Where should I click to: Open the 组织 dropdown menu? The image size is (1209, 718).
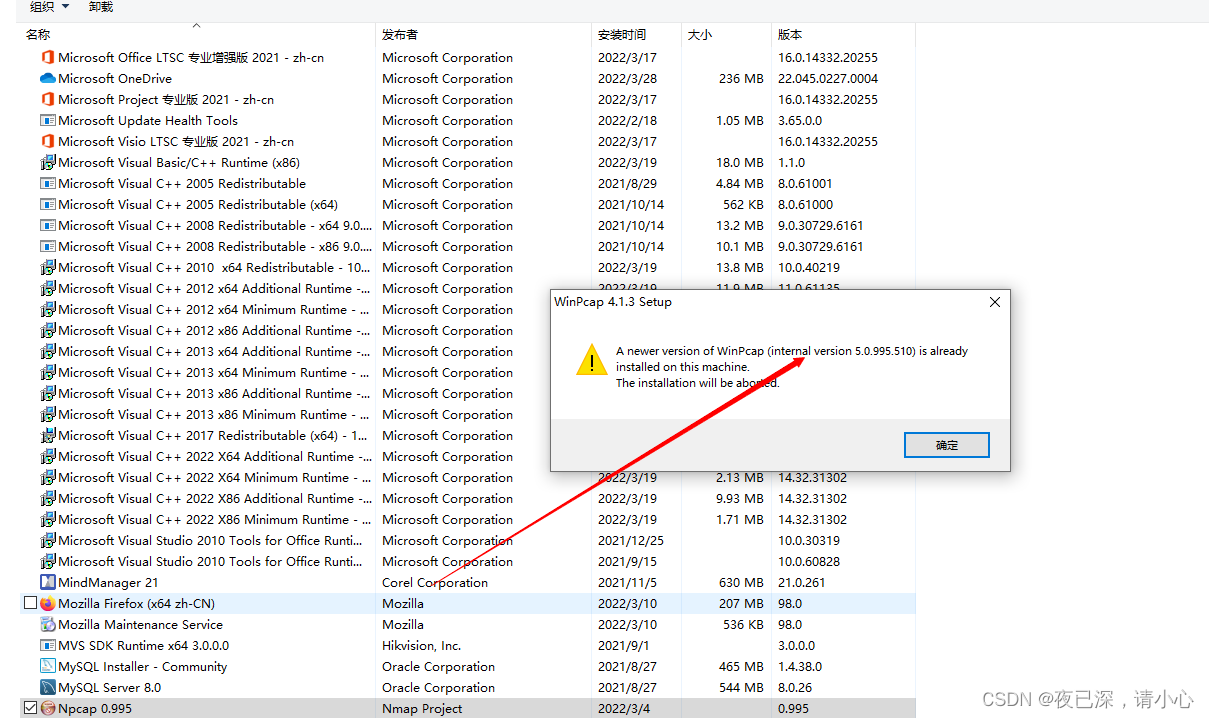(x=50, y=6)
